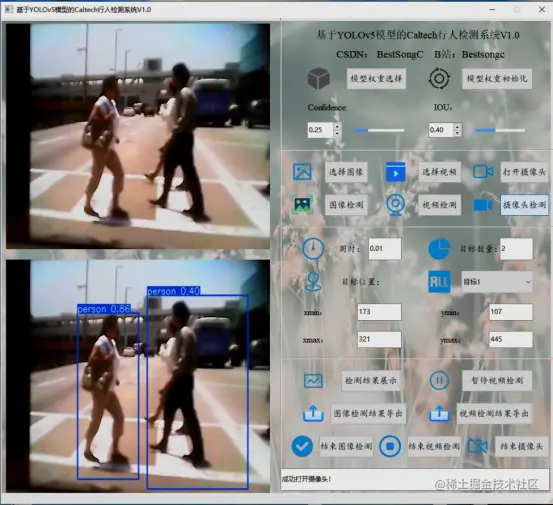Click the select image picture icon
This screenshot has width=553, height=505.
302,172
